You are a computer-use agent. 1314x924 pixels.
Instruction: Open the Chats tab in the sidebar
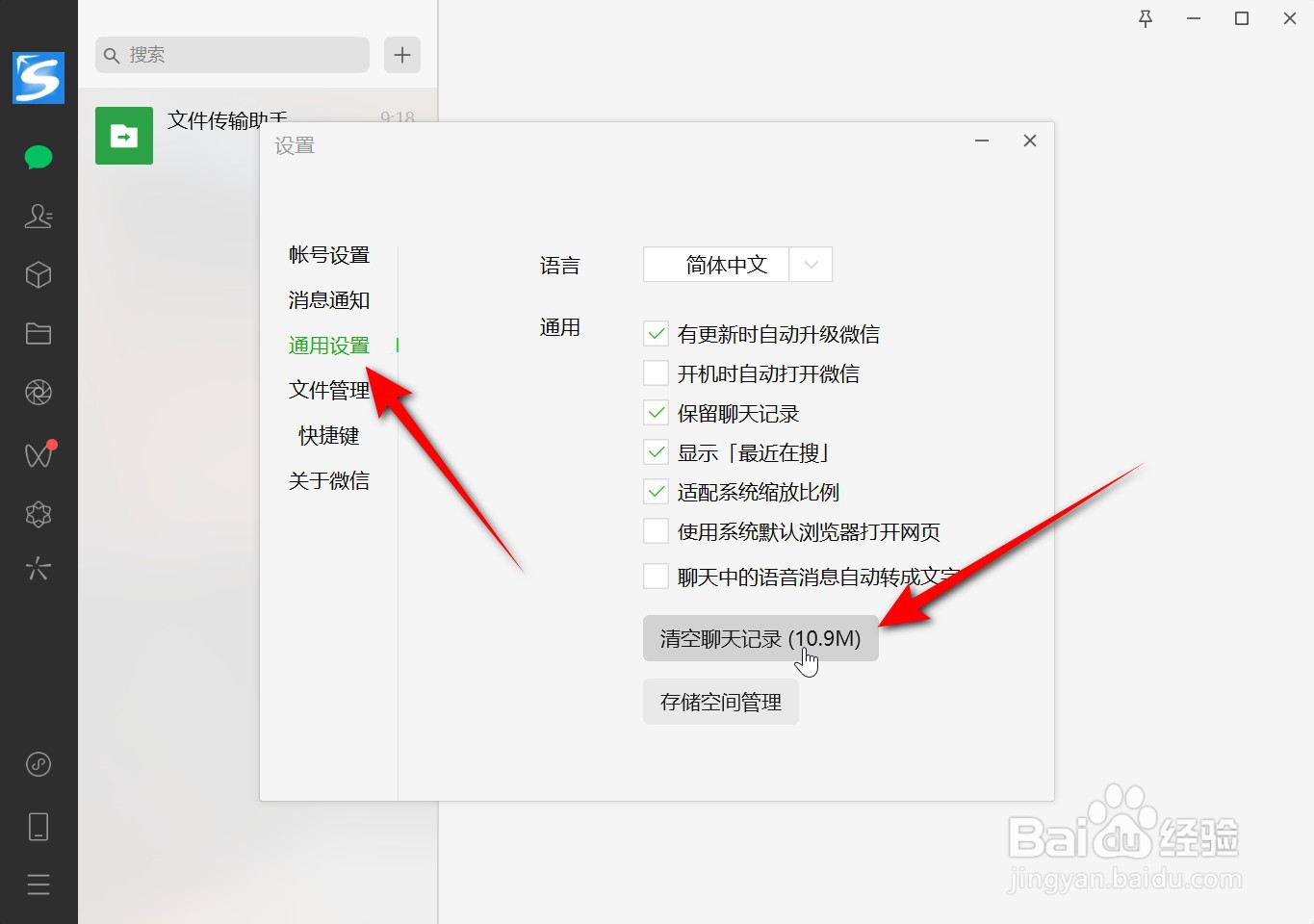tap(39, 157)
